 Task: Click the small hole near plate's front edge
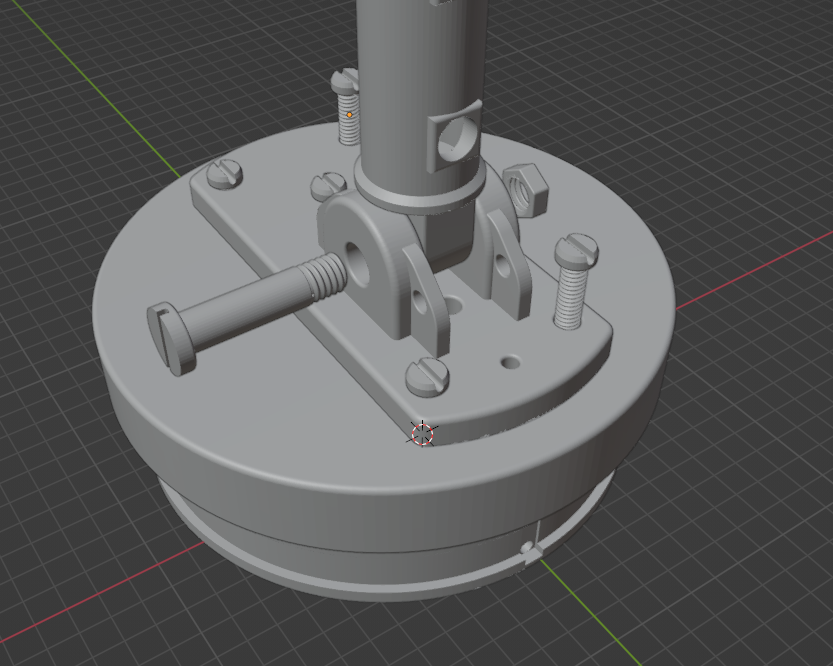point(511,363)
